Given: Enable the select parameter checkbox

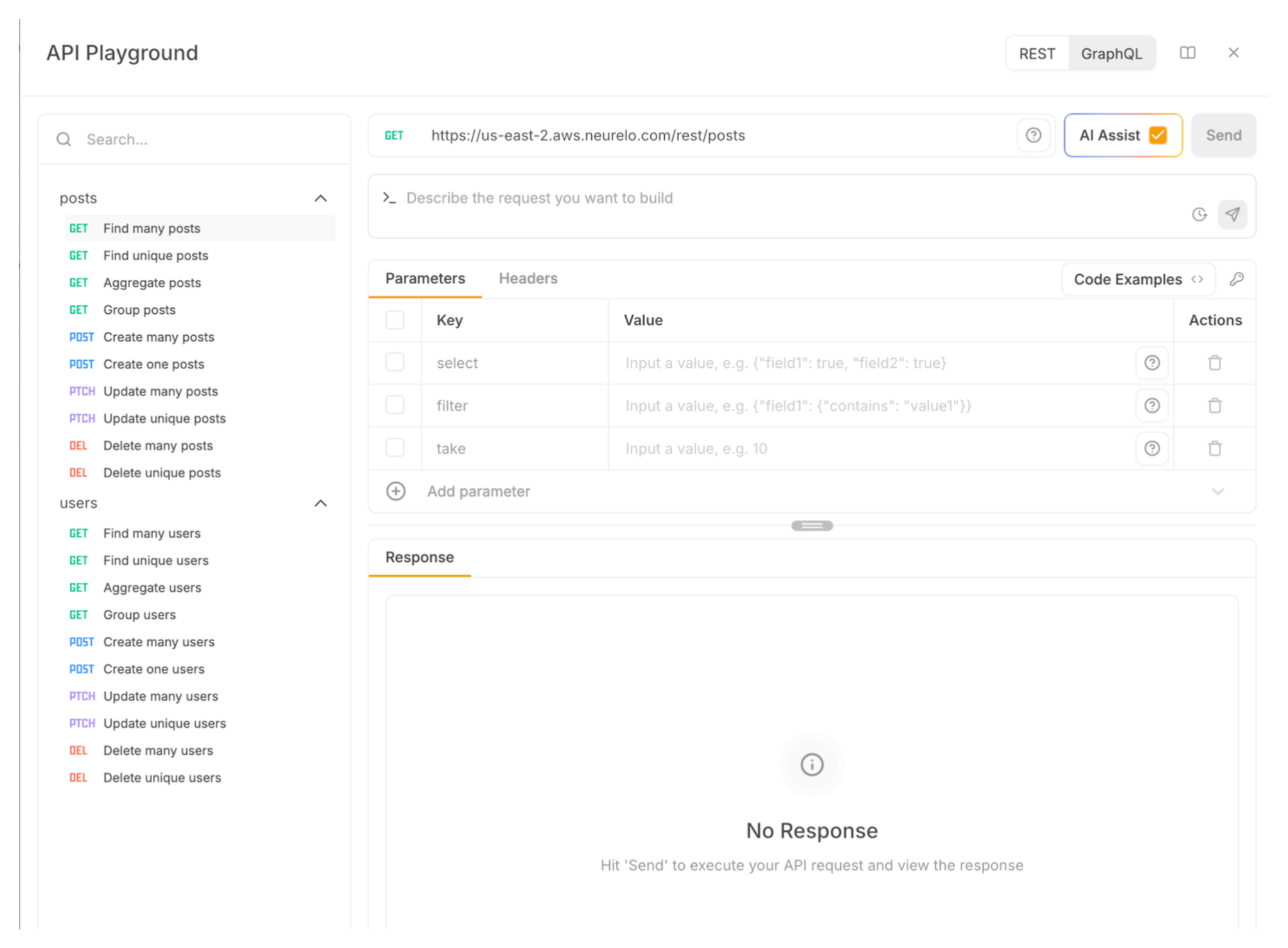Looking at the screenshot, I should [x=395, y=363].
